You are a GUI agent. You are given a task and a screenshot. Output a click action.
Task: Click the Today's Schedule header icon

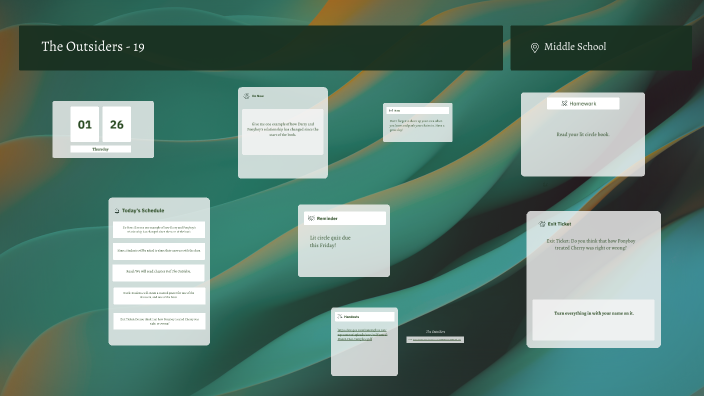pos(117,211)
